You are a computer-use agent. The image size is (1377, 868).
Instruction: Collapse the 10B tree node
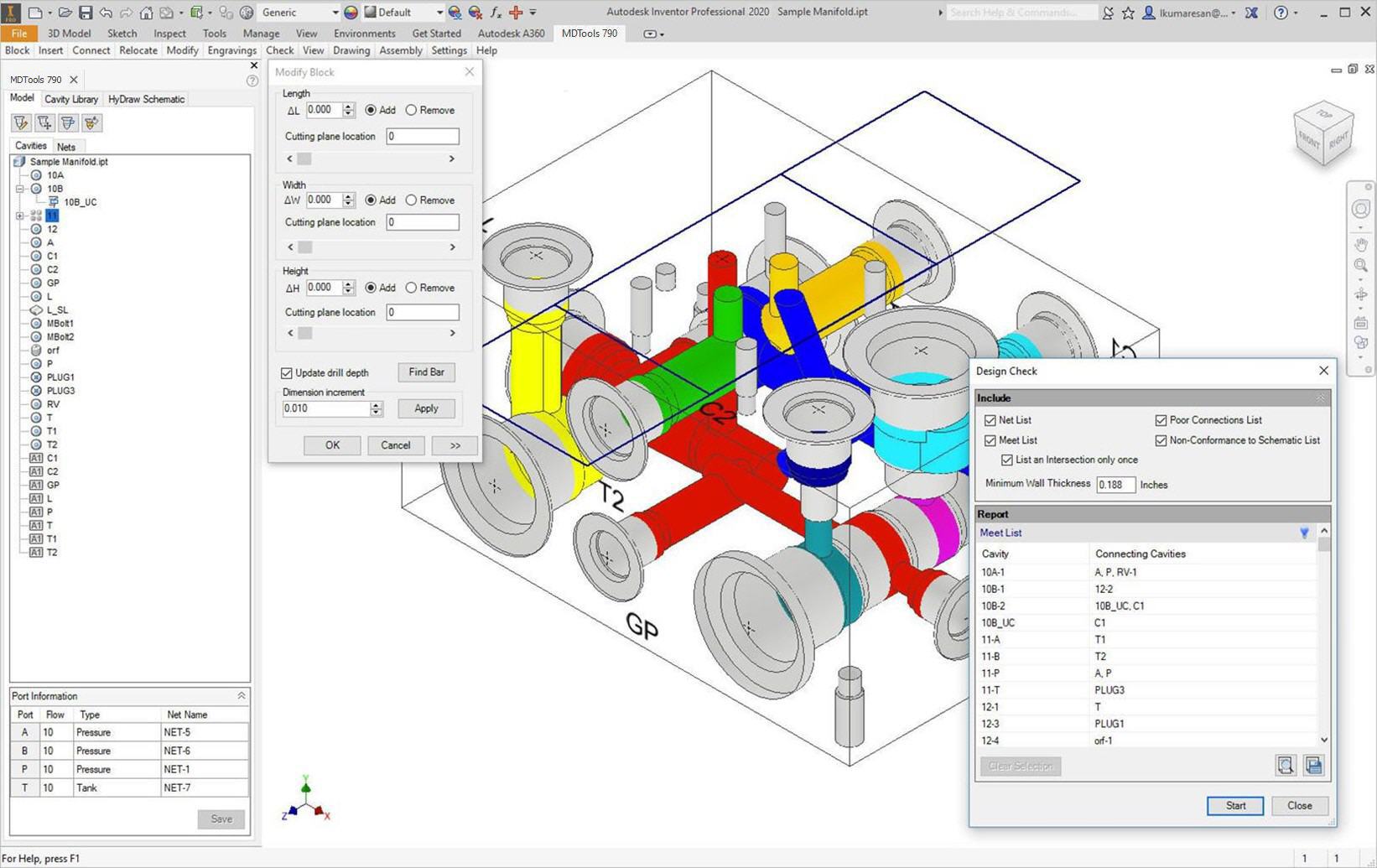(19, 190)
